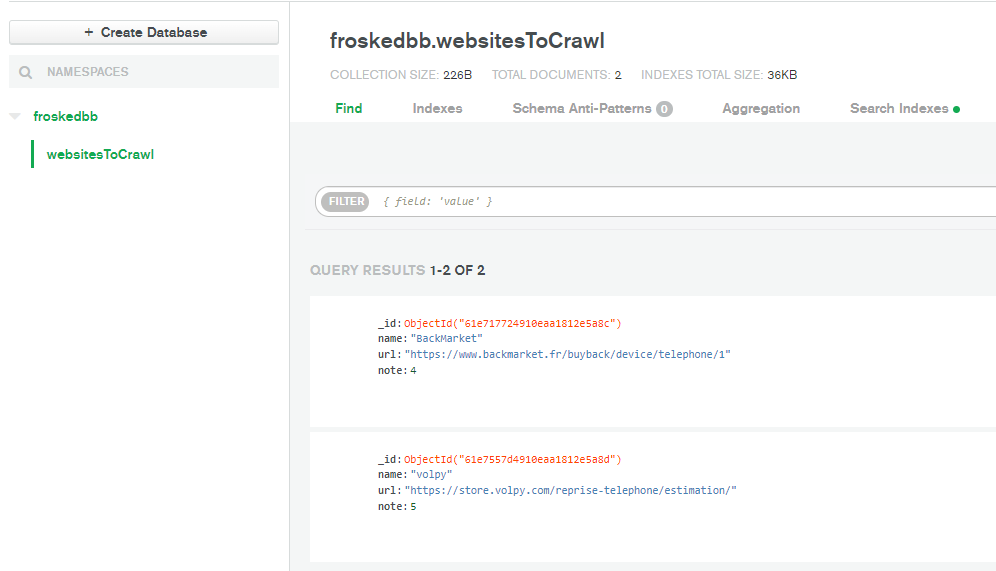Focus the NAMESPACES search field
The image size is (996, 571).
pos(144,72)
